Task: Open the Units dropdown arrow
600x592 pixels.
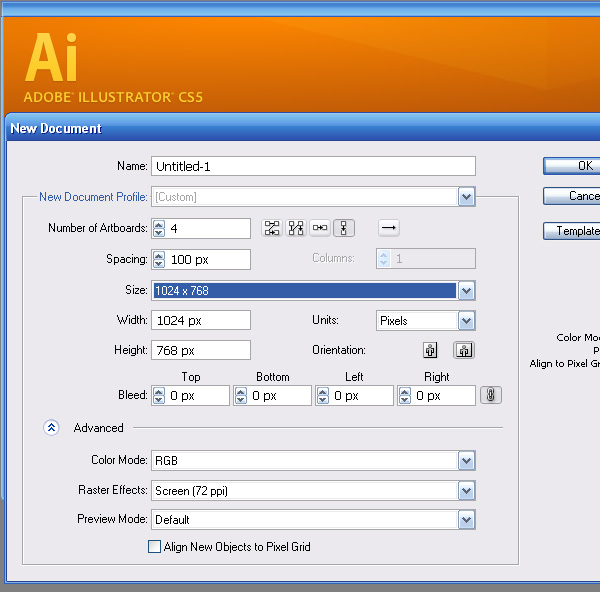Action: point(466,321)
